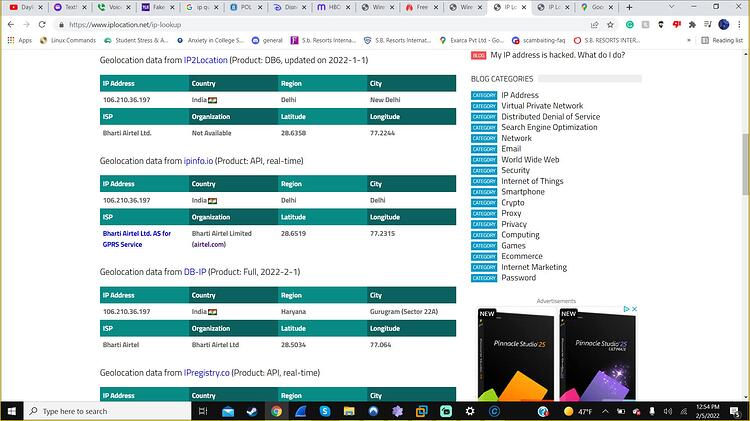The image size is (750, 421).
Task: Open 'My IP address is hacked' blog post
Action: (x=558, y=55)
